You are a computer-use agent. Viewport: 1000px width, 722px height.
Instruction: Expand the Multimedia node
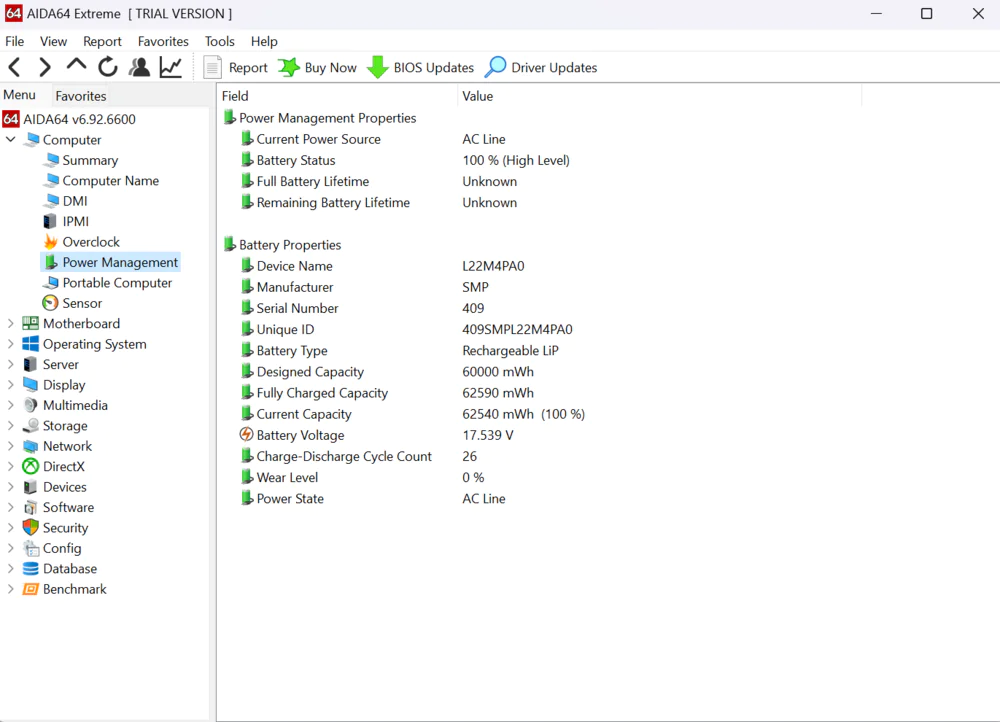tap(11, 405)
